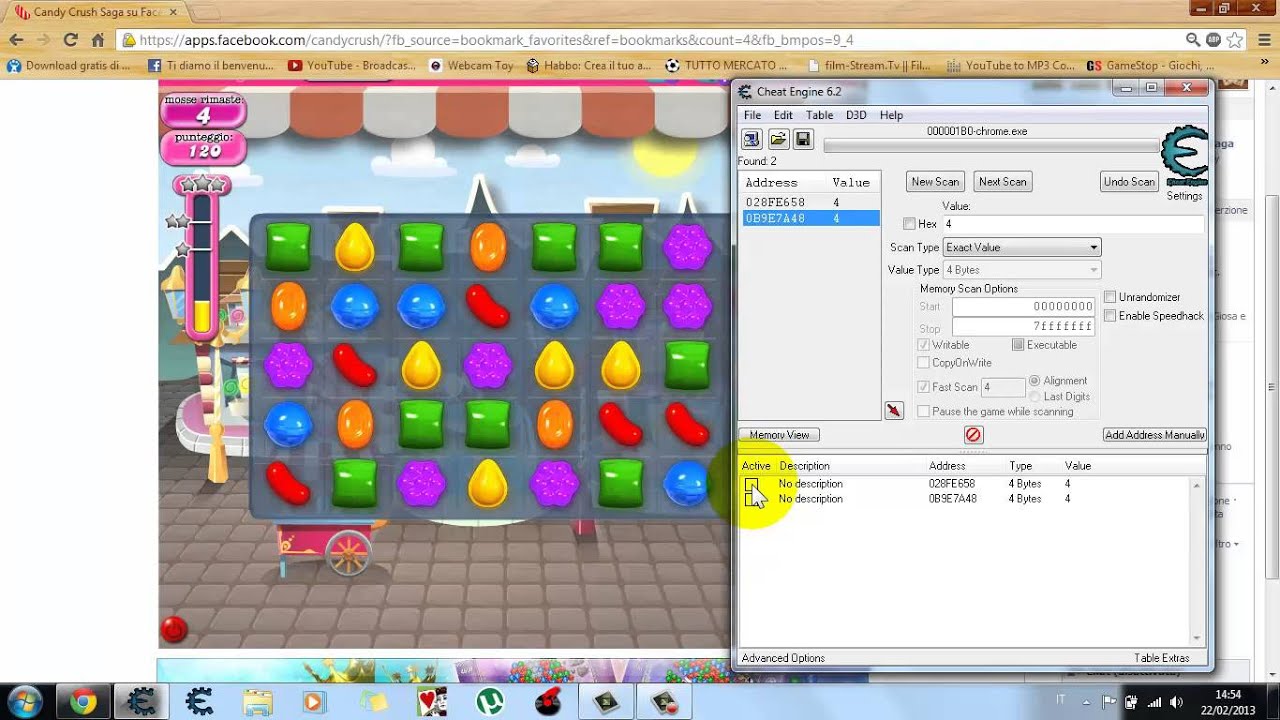Screen dimensions: 1280x720
Task: Open the Chrome menu hamburger icon
Action: pyautogui.click(x=1264, y=40)
